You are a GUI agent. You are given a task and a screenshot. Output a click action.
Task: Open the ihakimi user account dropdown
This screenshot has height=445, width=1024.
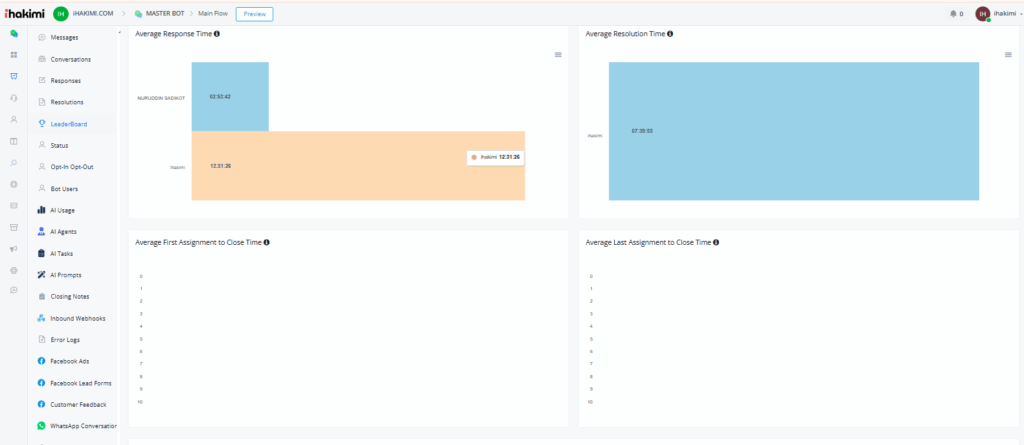tap(1003, 14)
